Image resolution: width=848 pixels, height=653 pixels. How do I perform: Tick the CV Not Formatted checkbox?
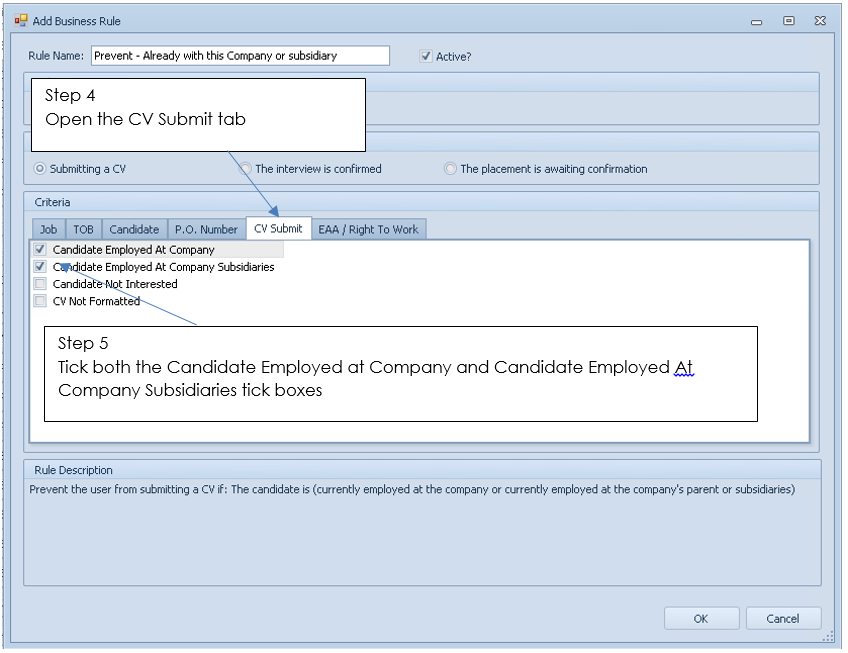[40, 301]
